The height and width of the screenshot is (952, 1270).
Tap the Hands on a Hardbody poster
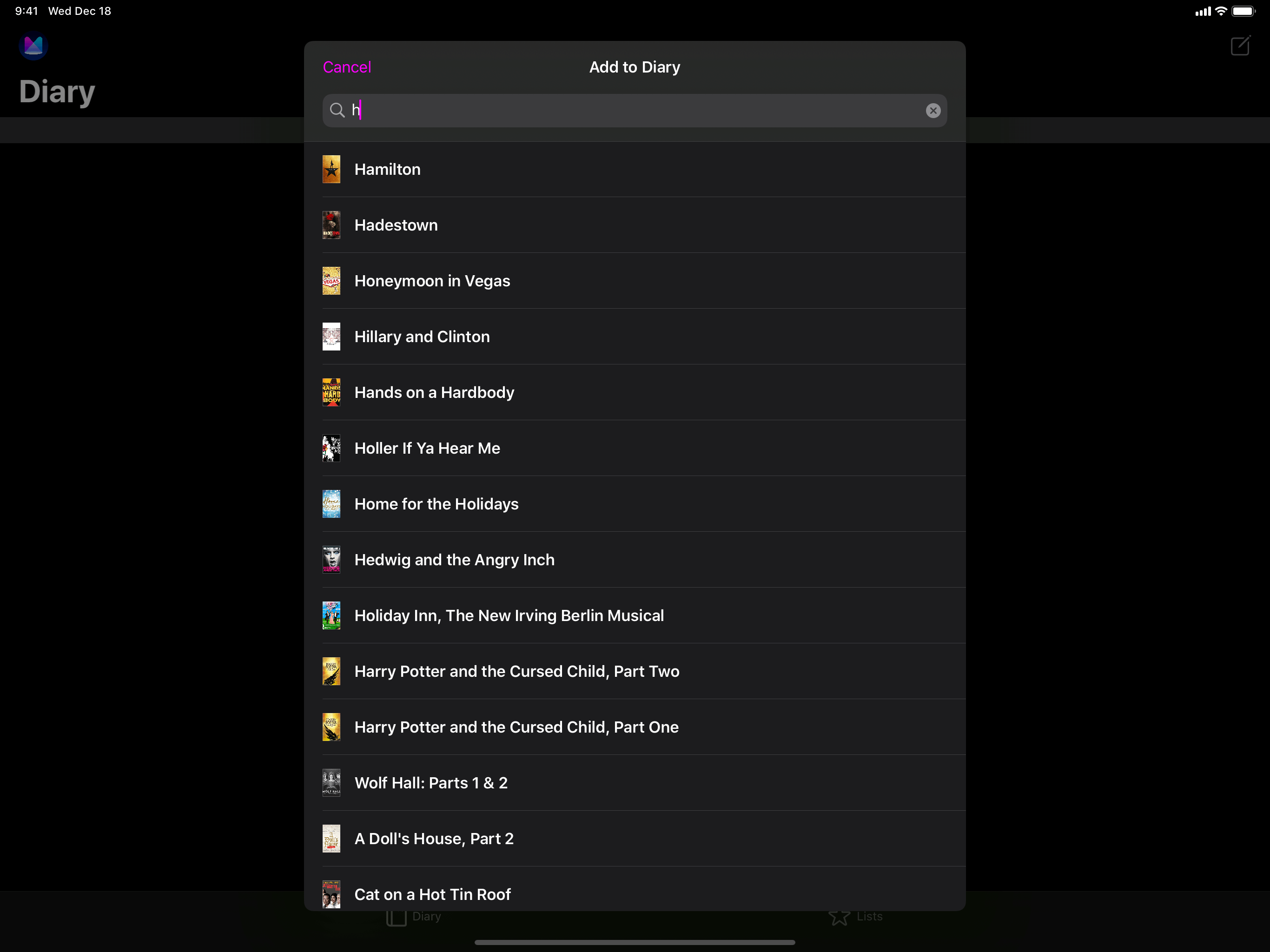point(331,392)
